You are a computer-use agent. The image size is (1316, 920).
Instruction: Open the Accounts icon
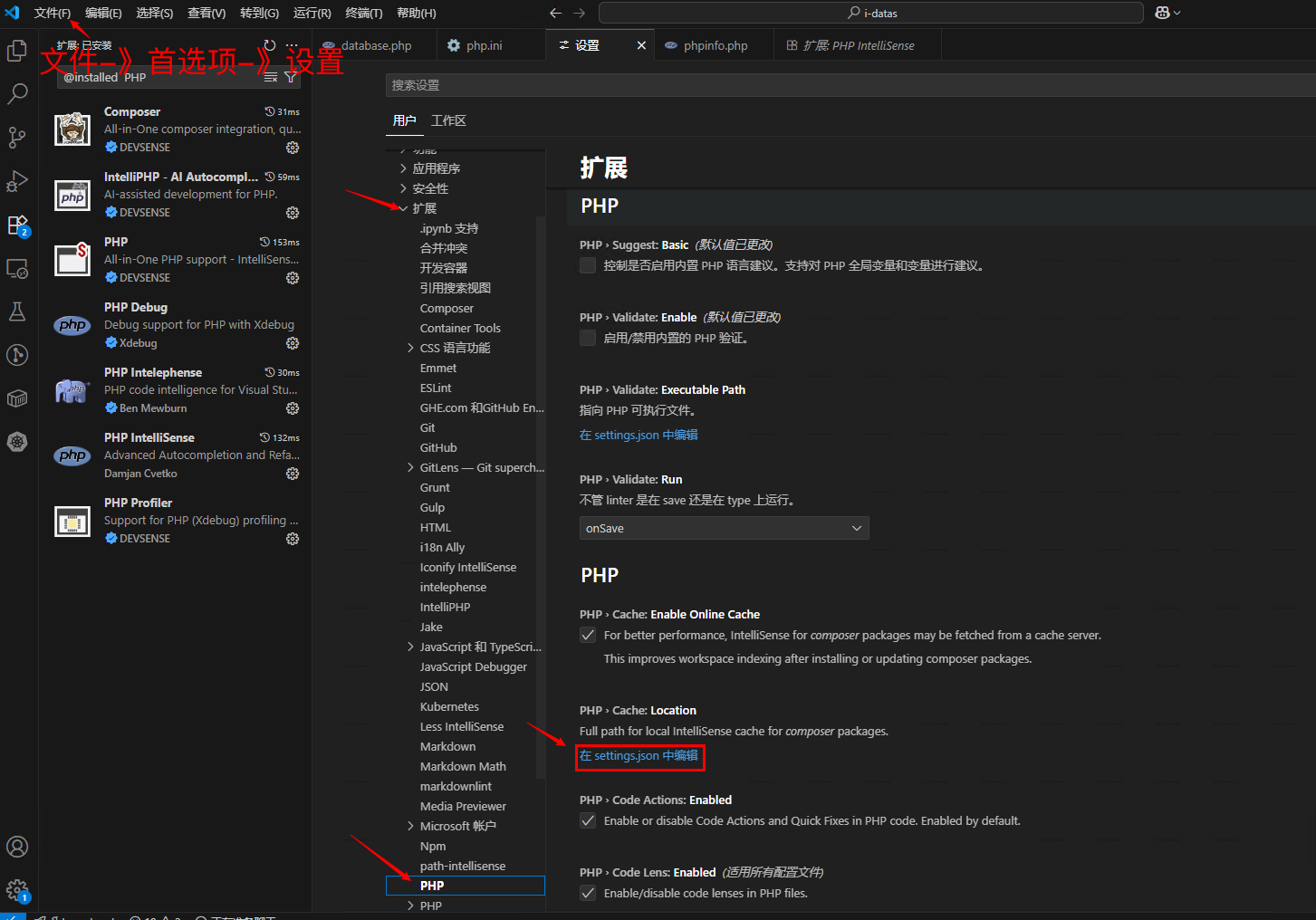click(17, 847)
